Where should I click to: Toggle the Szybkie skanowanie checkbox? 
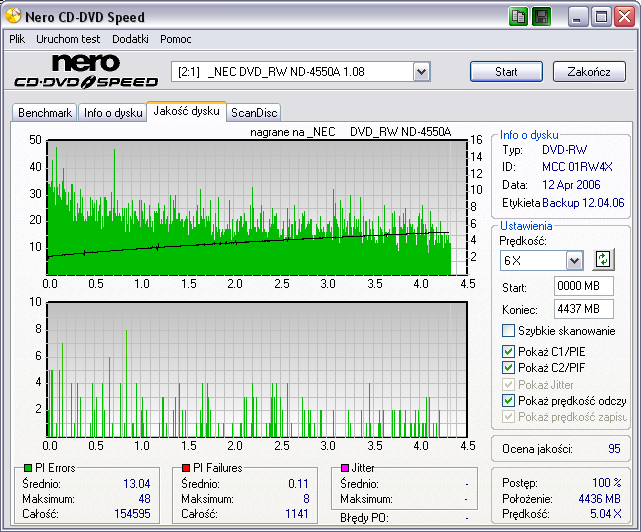click(x=508, y=330)
